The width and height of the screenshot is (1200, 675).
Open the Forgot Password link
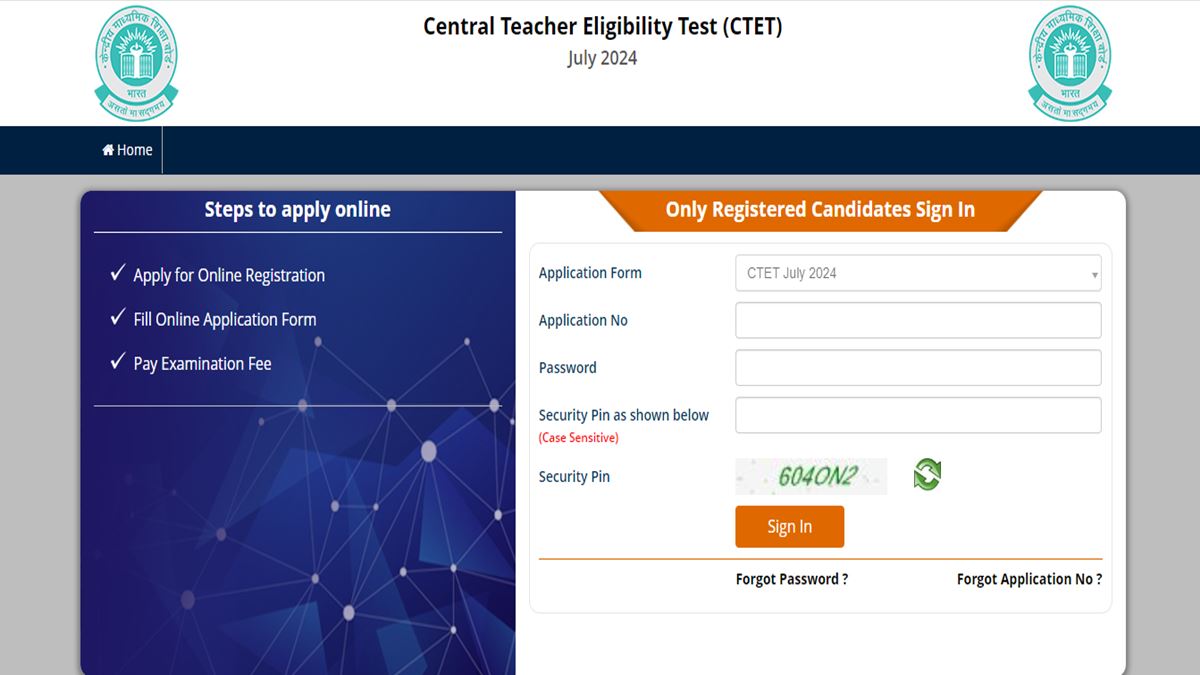tap(791, 578)
